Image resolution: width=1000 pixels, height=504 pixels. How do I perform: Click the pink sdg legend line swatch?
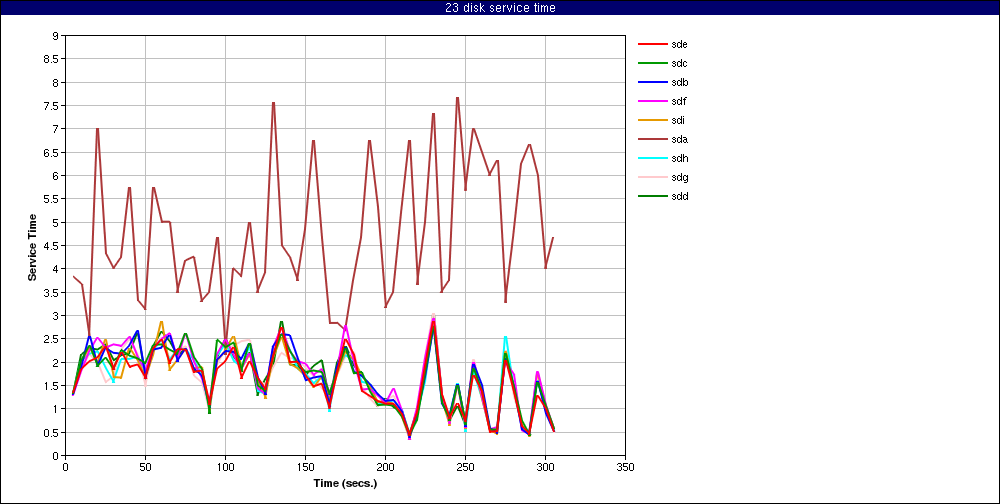point(652,178)
